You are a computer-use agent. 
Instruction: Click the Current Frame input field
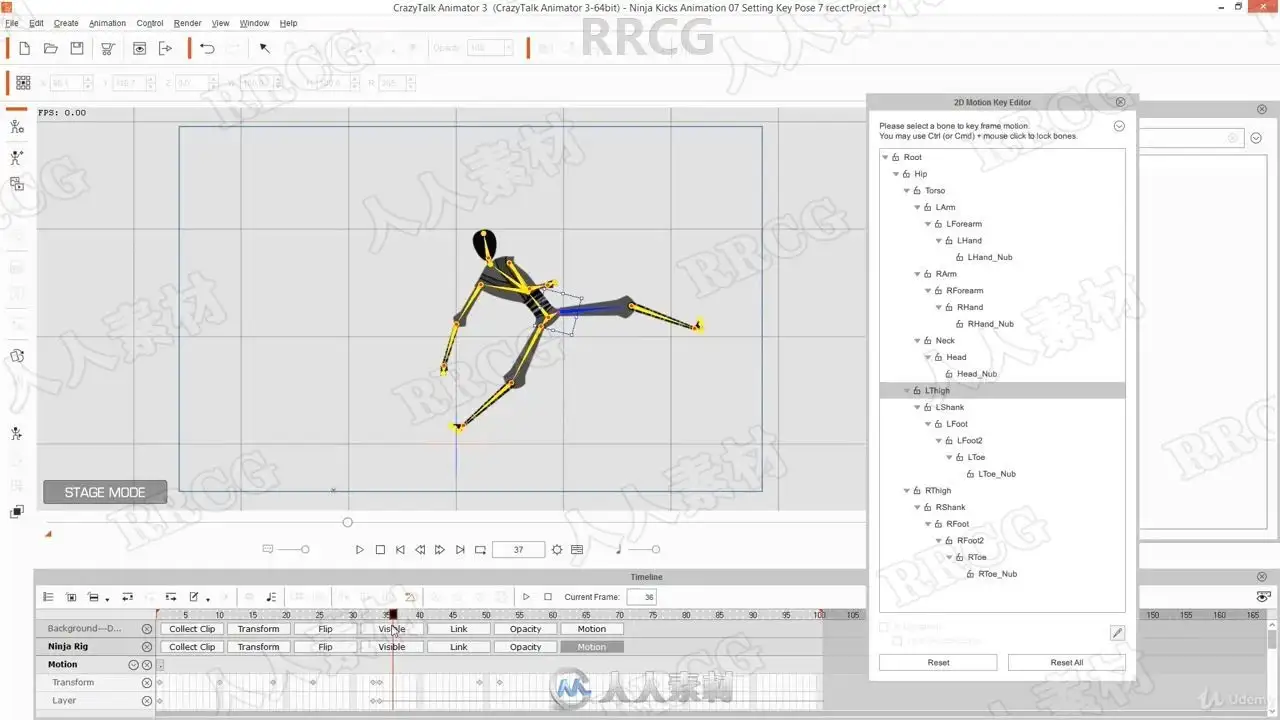point(641,597)
